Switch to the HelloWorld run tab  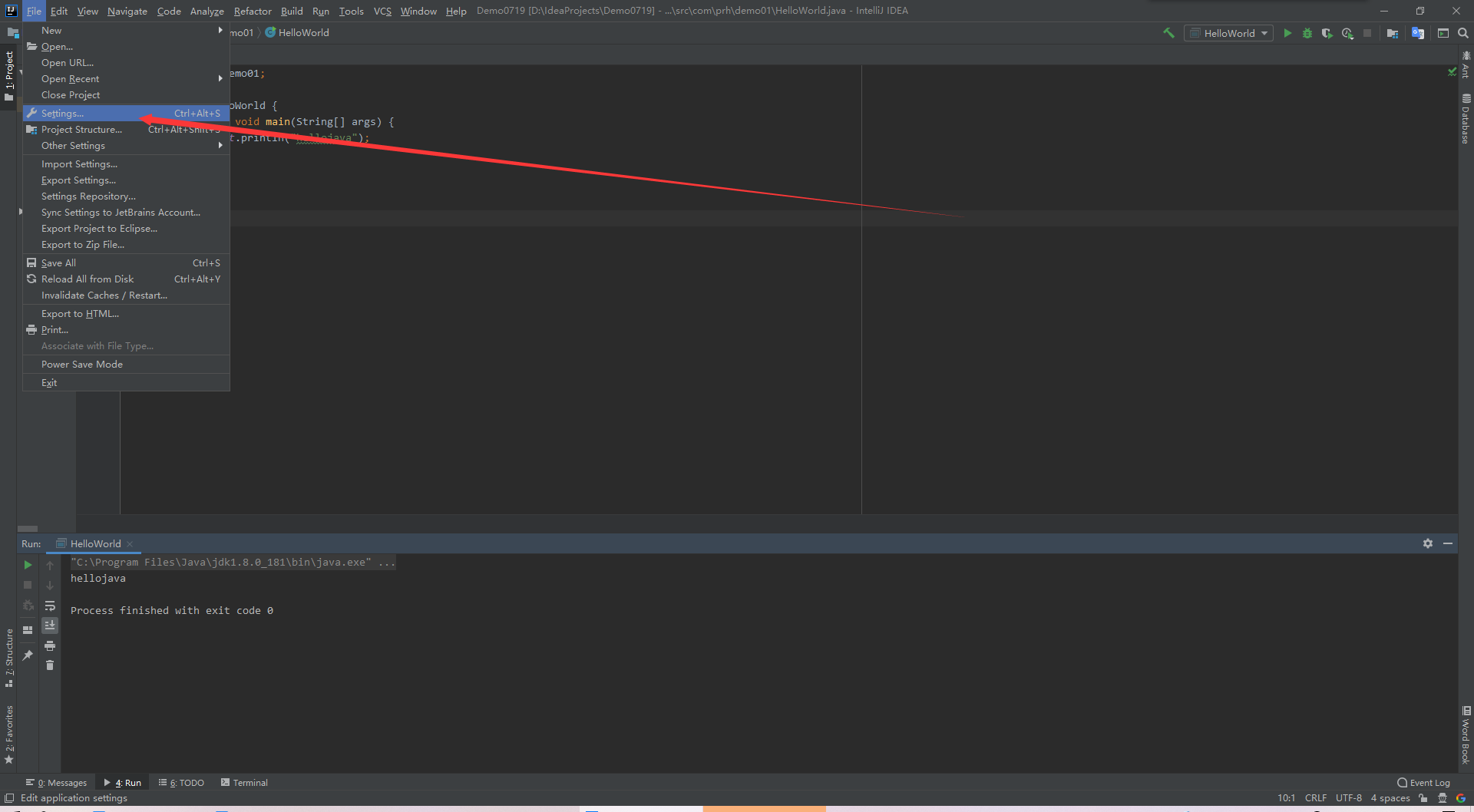click(95, 544)
